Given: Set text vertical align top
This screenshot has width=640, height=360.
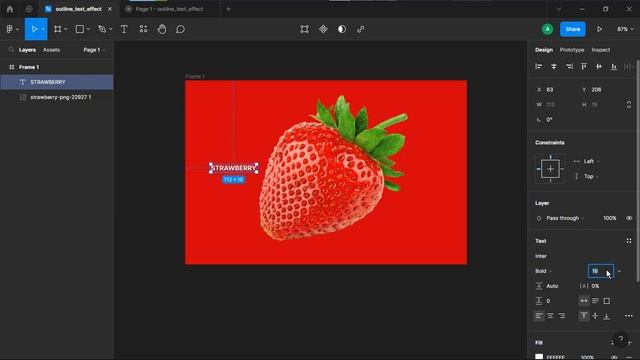Looking at the screenshot, I should (x=584, y=316).
